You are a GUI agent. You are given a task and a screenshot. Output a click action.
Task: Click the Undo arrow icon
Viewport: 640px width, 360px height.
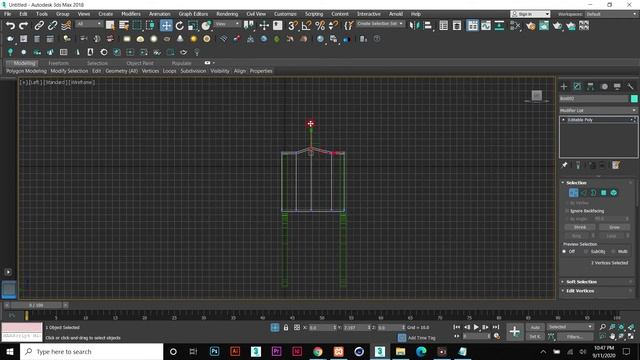tap(10, 26)
